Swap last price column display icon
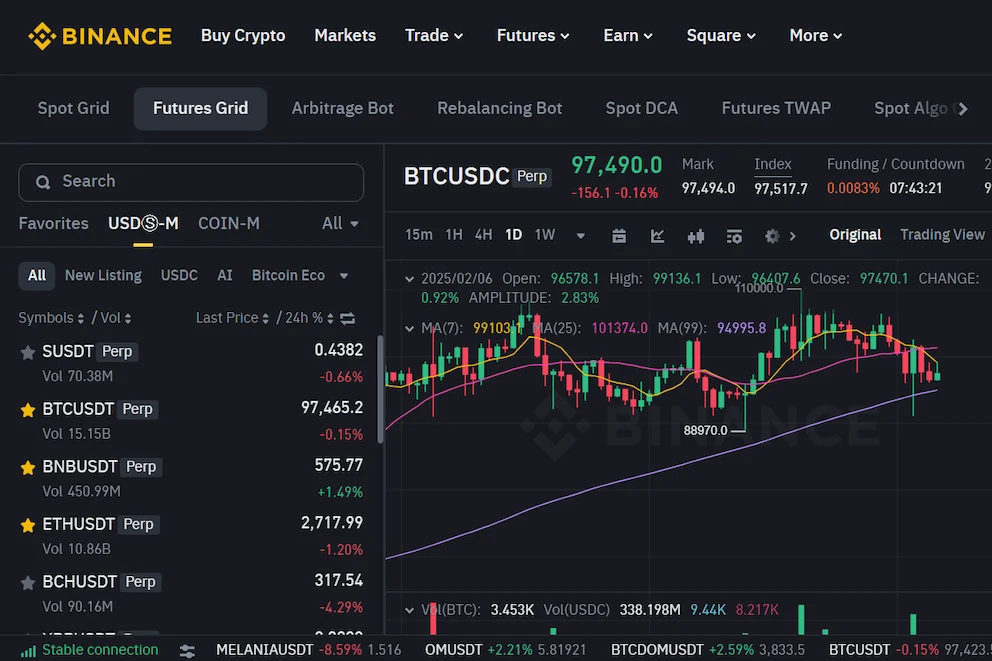This screenshot has width=992, height=661. pos(347,318)
